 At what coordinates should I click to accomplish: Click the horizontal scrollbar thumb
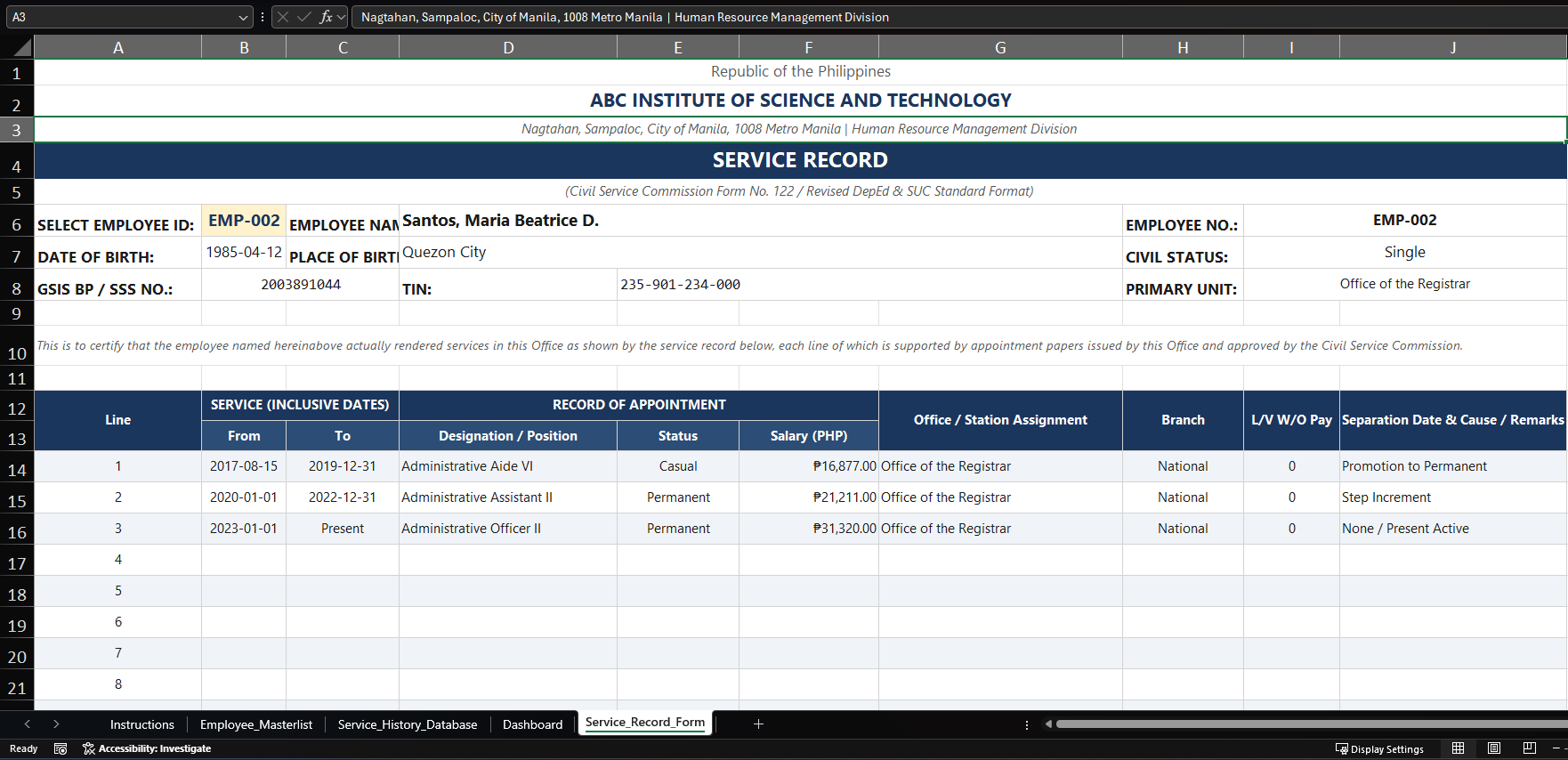[1312, 724]
